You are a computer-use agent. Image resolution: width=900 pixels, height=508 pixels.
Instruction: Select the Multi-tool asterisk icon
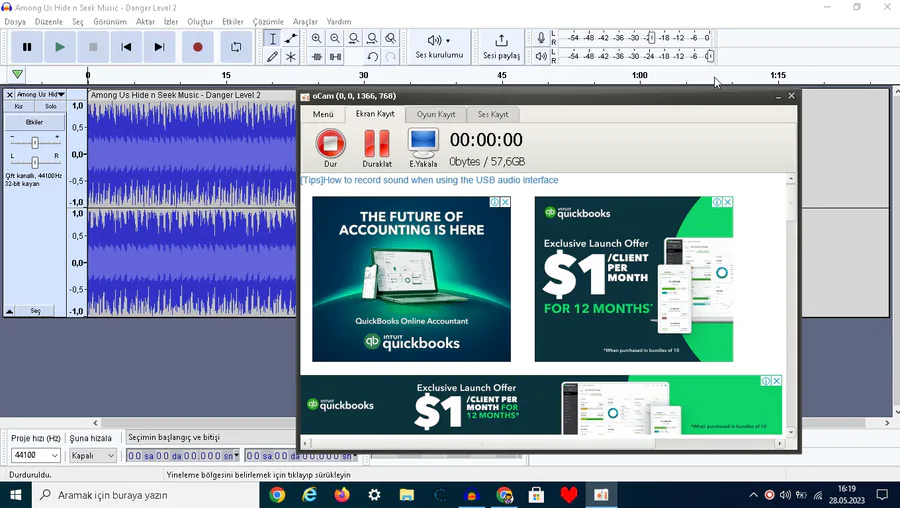(291, 56)
